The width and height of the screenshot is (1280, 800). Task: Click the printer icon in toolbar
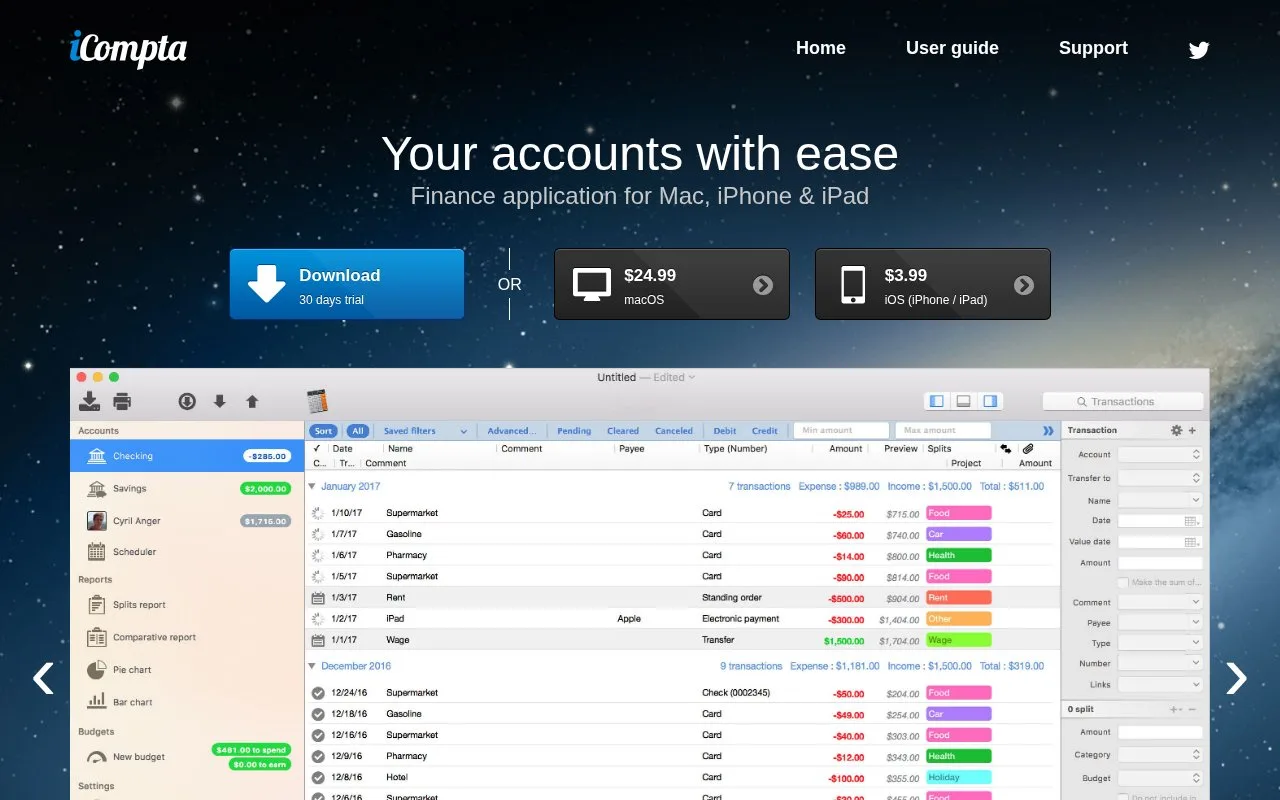(122, 401)
